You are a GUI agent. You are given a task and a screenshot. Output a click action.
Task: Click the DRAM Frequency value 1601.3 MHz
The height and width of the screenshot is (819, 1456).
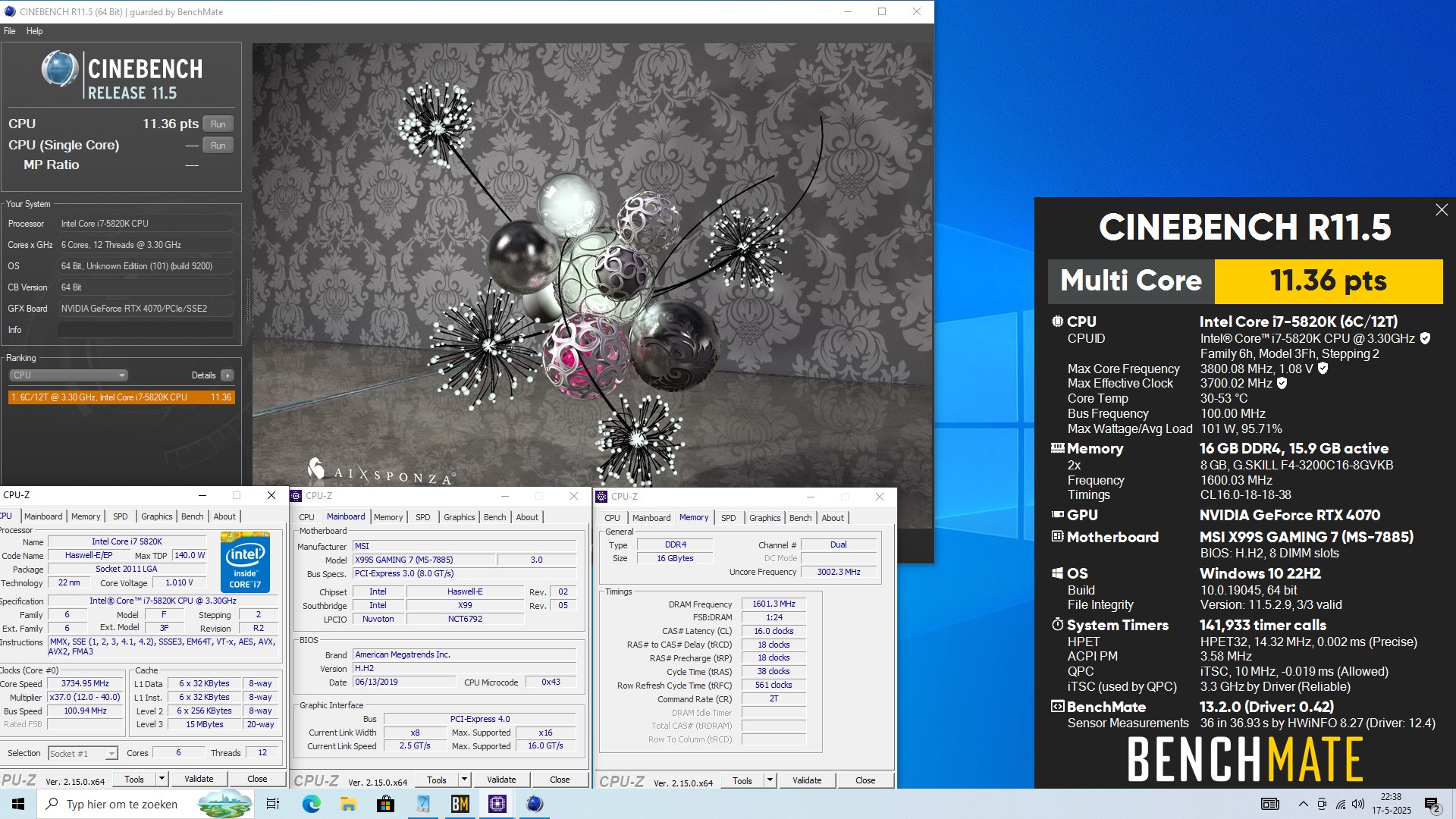[773, 604]
